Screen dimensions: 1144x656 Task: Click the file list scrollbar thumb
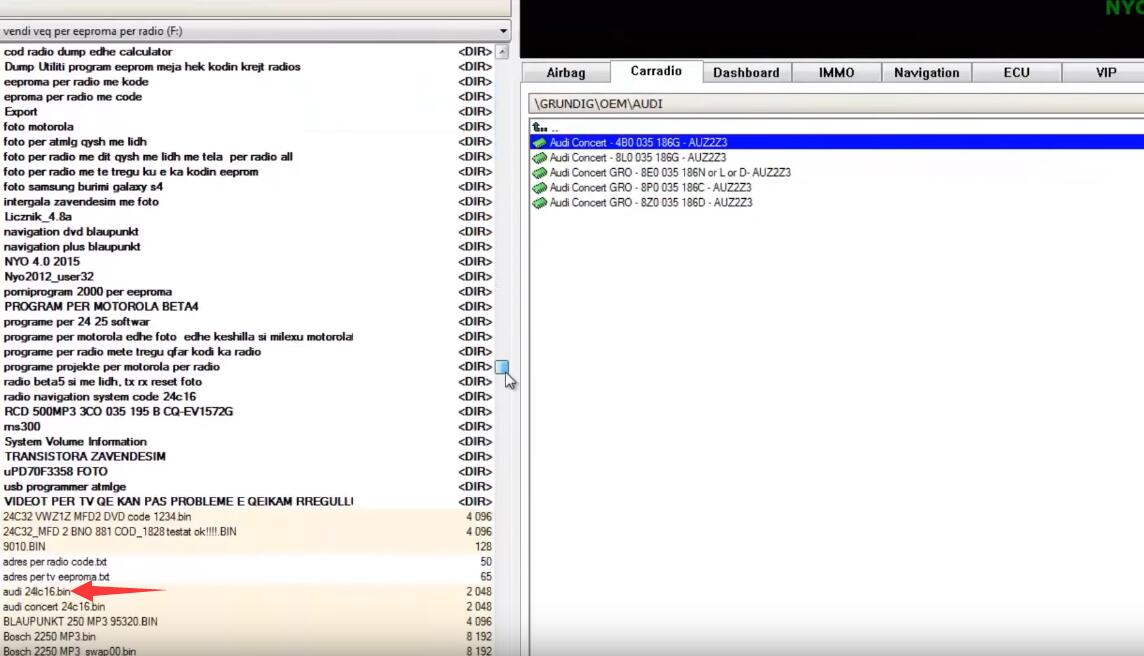pyautogui.click(x=502, y=367)
